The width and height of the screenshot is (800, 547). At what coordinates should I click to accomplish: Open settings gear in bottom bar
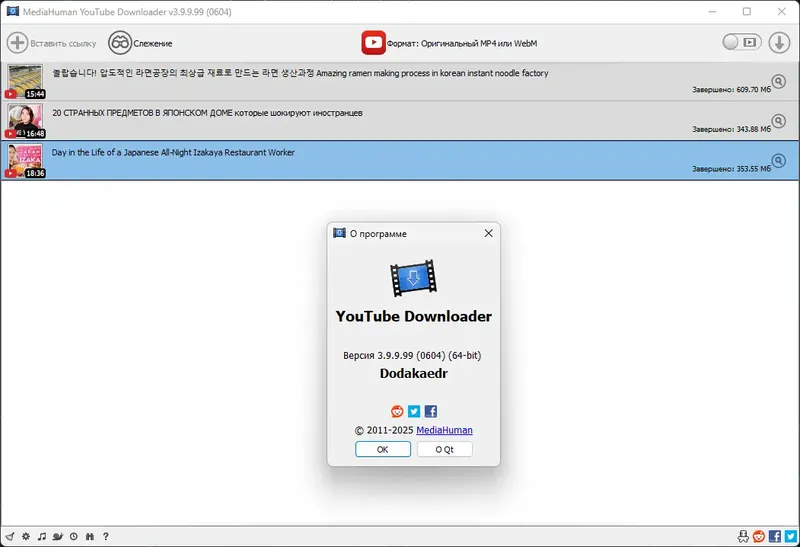pos(26,536)
